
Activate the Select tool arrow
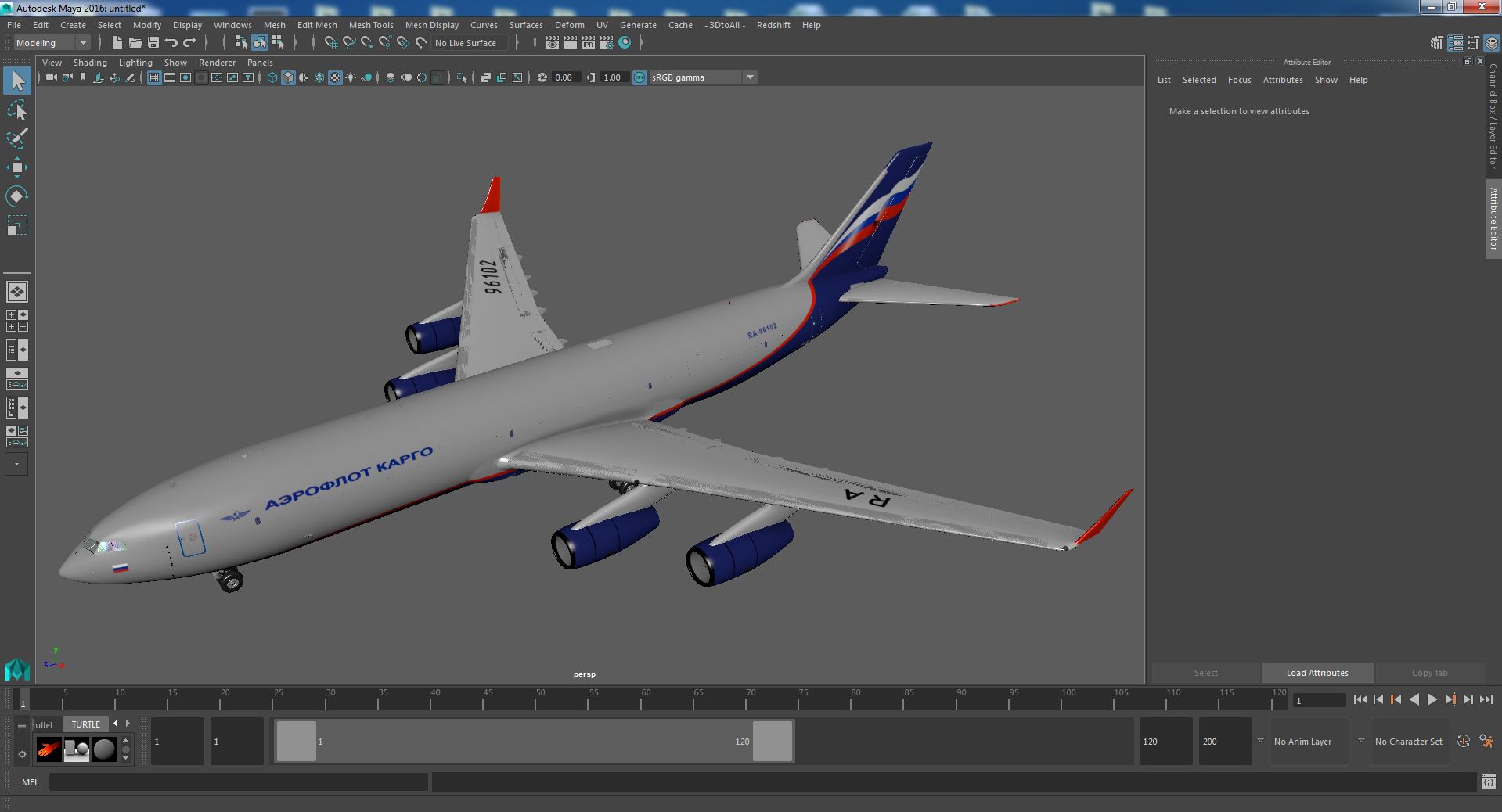point(17,81)
